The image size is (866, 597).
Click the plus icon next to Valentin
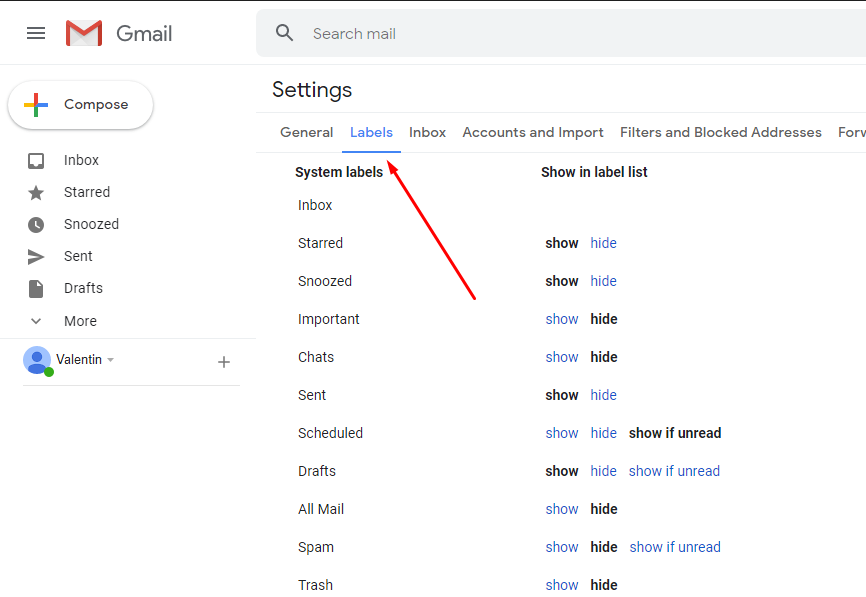pyautogui.click(x=224, y=362)
